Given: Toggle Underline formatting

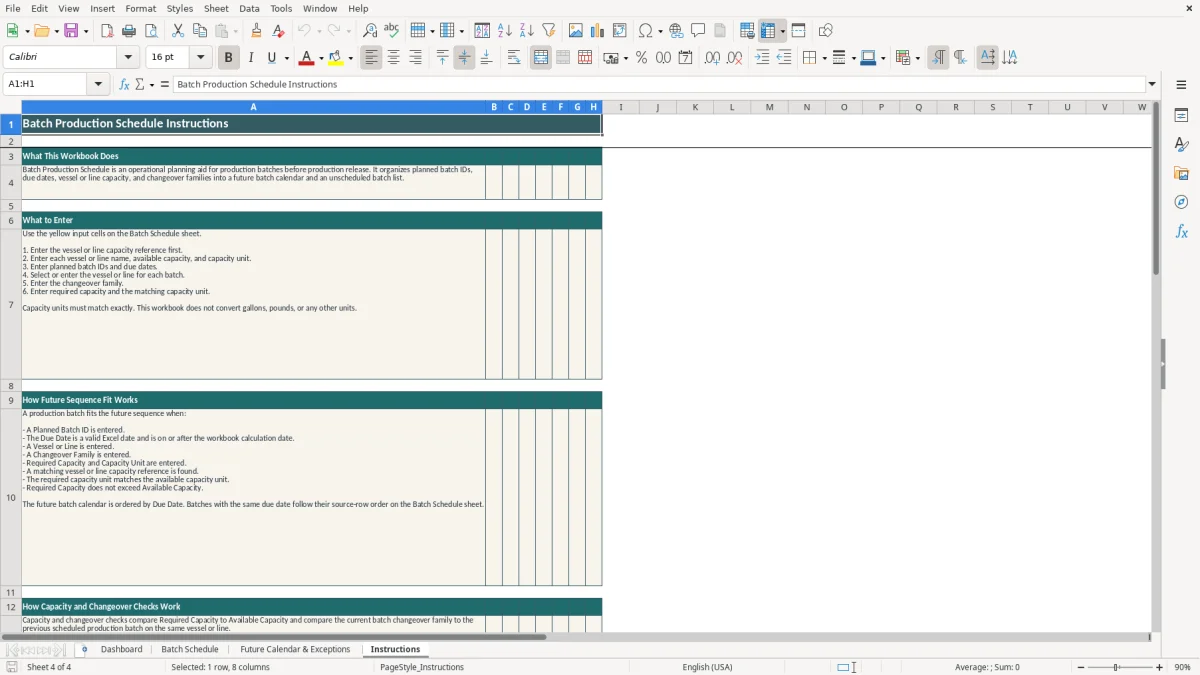Looking at the screenshot, I should tap(272, 58).
